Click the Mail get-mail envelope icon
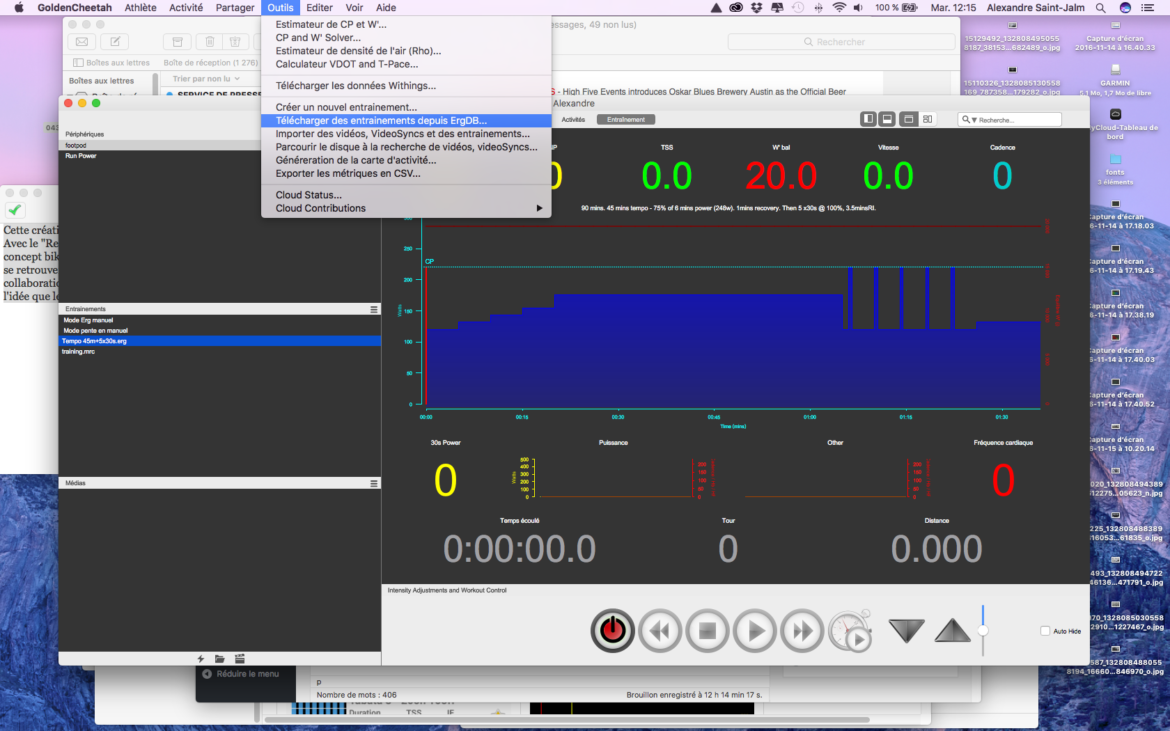Screen dimensions: 1170x731 coord(82,42)
